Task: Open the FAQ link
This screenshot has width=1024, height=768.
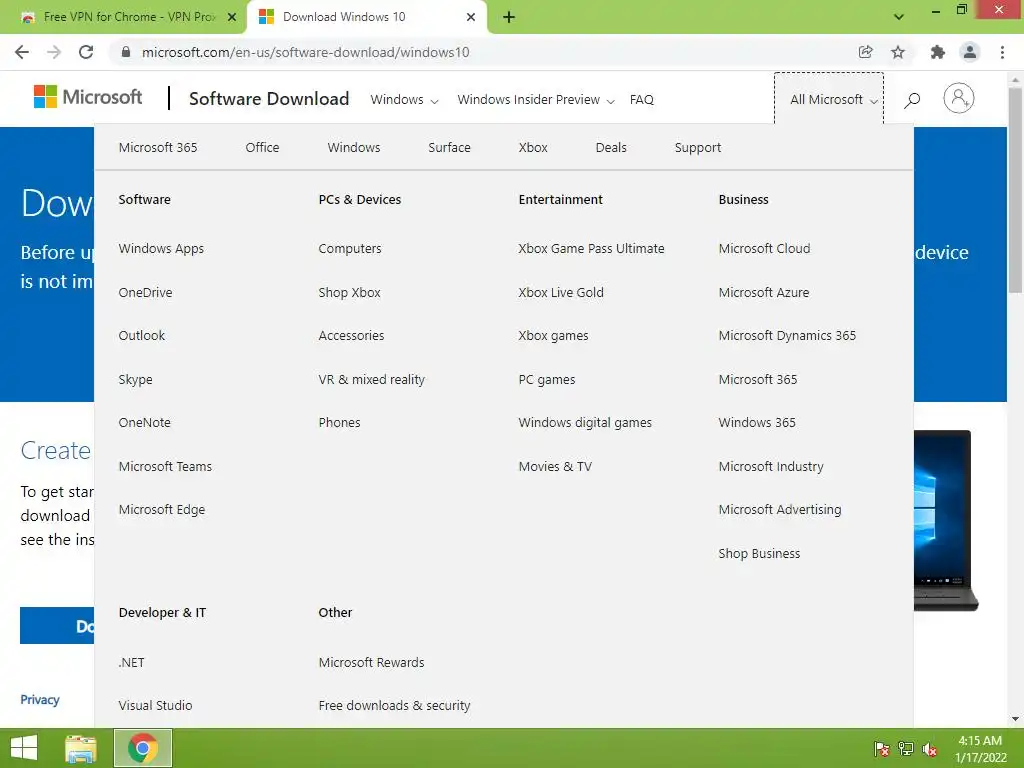Action: coord(641,100)
